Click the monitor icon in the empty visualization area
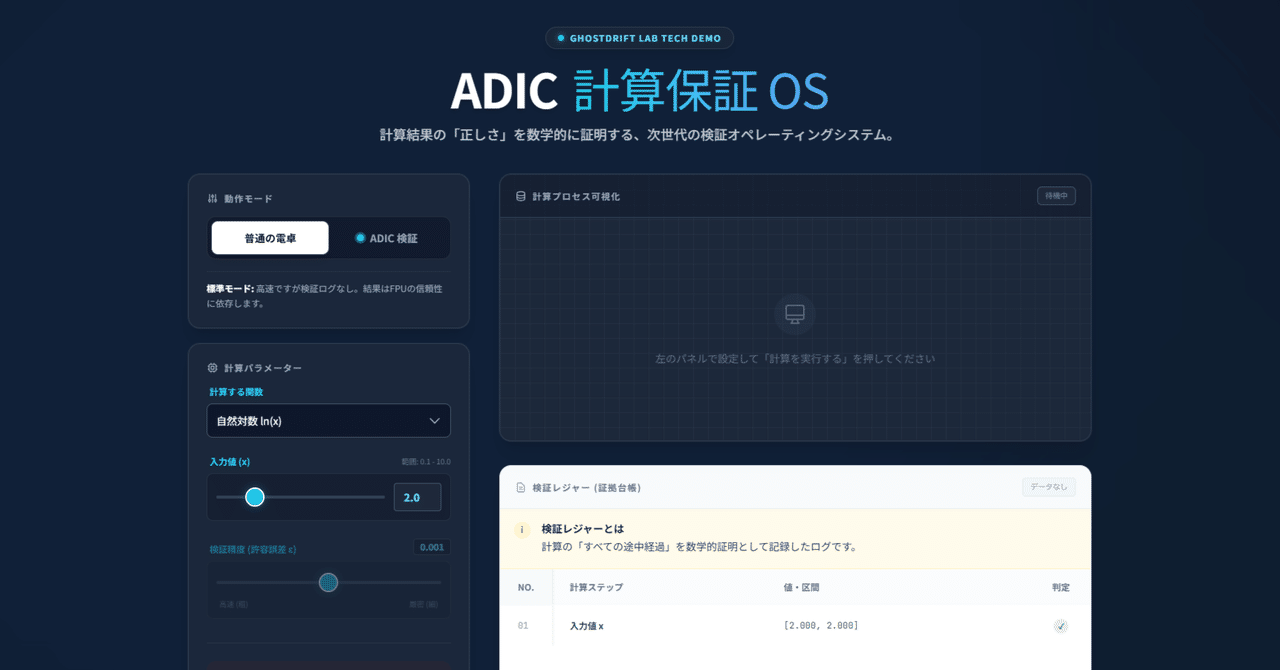The width and height of the screenshot is (1280, 670). [x=794, y=314]
